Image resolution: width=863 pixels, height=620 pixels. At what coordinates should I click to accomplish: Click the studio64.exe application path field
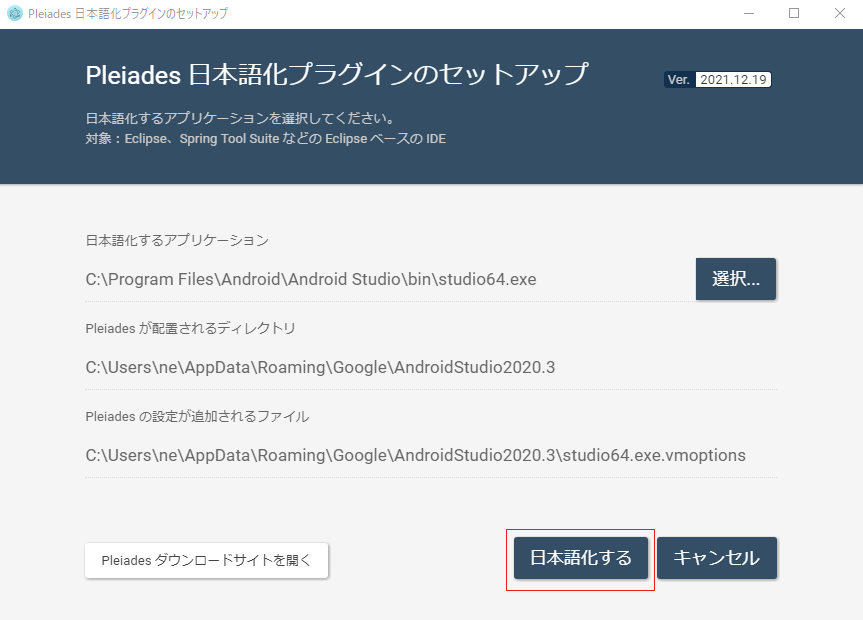click(x=390, y=280)
